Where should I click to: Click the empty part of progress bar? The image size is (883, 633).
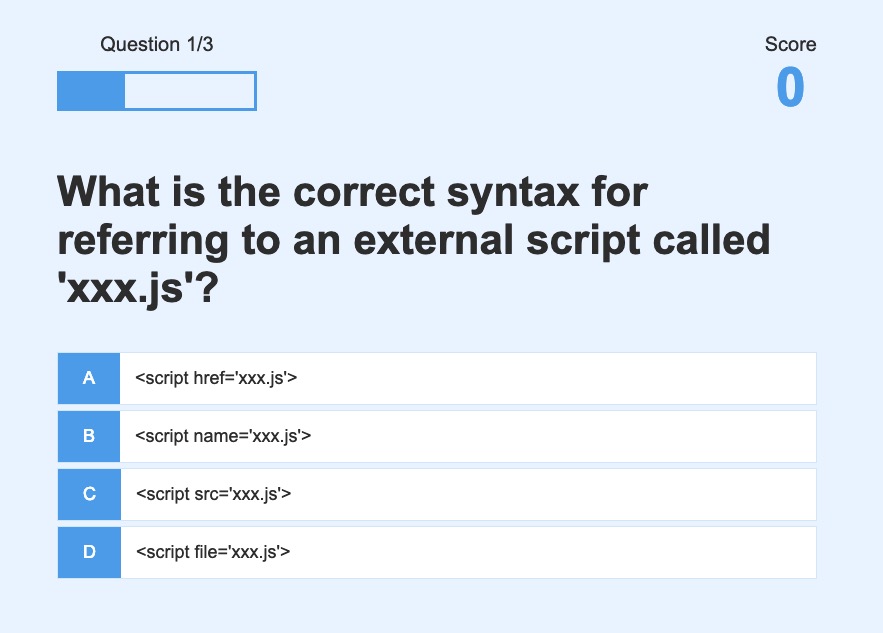click(190, 91)
